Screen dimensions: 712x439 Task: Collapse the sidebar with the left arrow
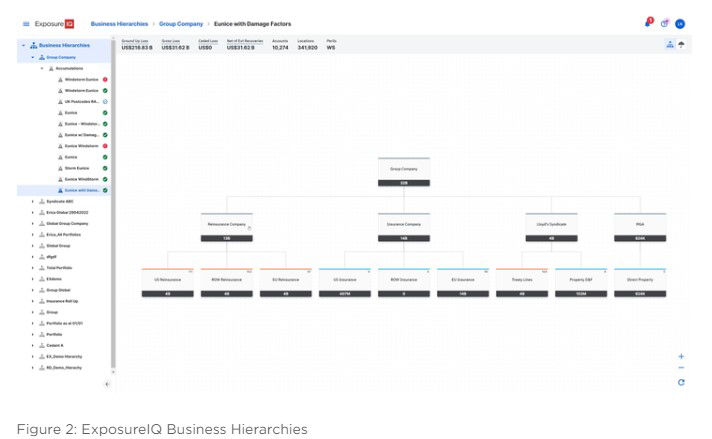coord(107,384)
